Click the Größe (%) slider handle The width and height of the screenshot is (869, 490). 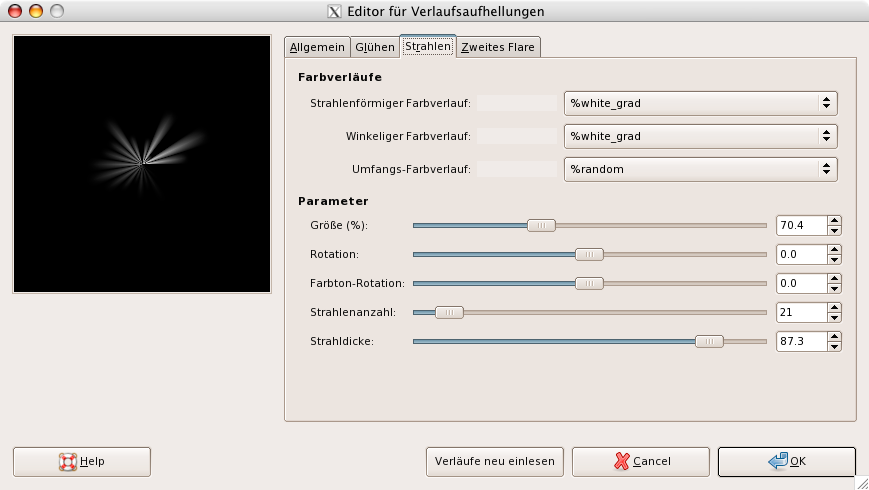(541, 226)
